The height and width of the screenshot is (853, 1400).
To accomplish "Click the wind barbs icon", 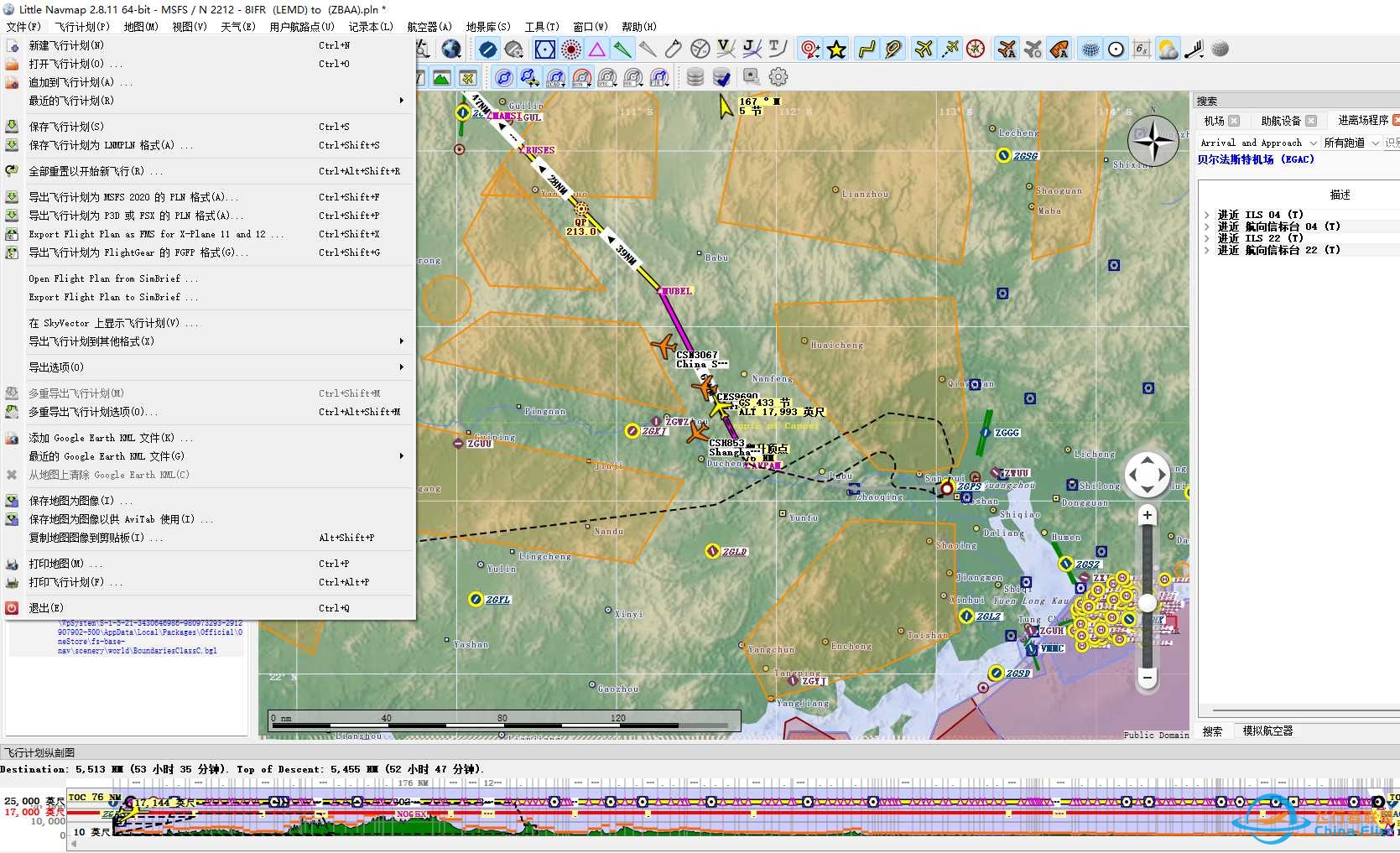I will 1194,49.
